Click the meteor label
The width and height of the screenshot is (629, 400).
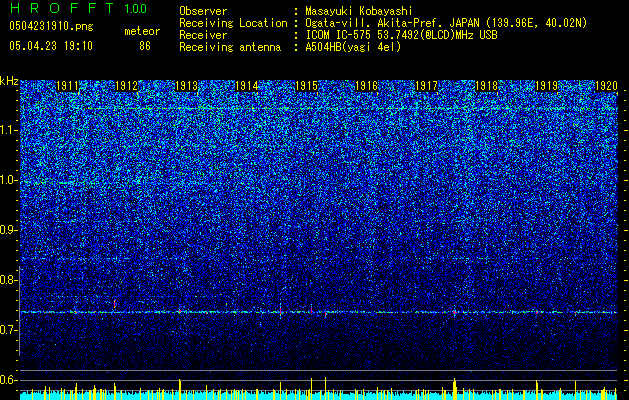pos(142,31)
